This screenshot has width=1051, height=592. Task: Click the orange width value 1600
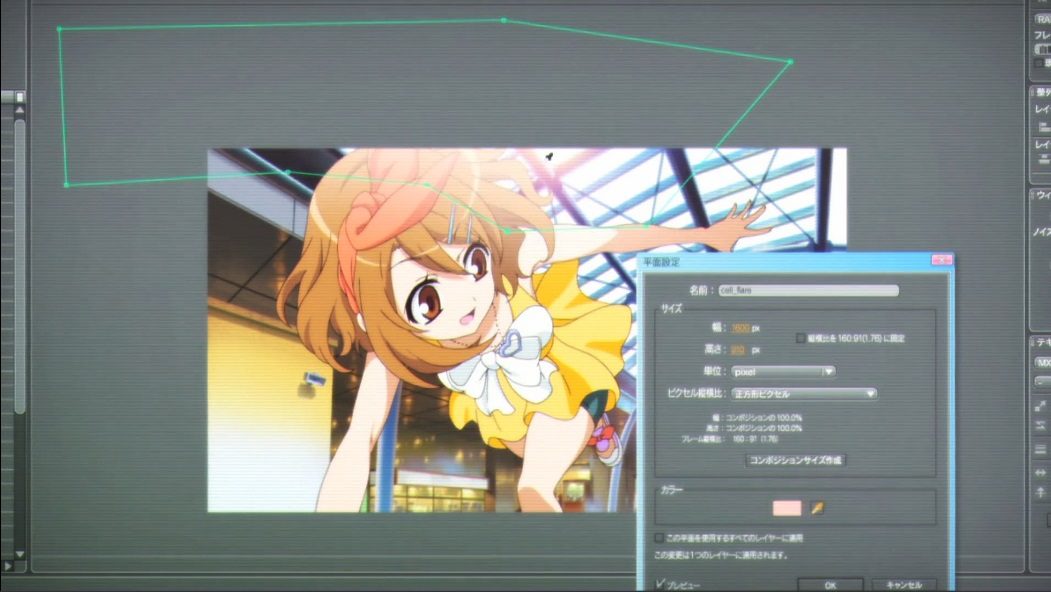(740, 328)
